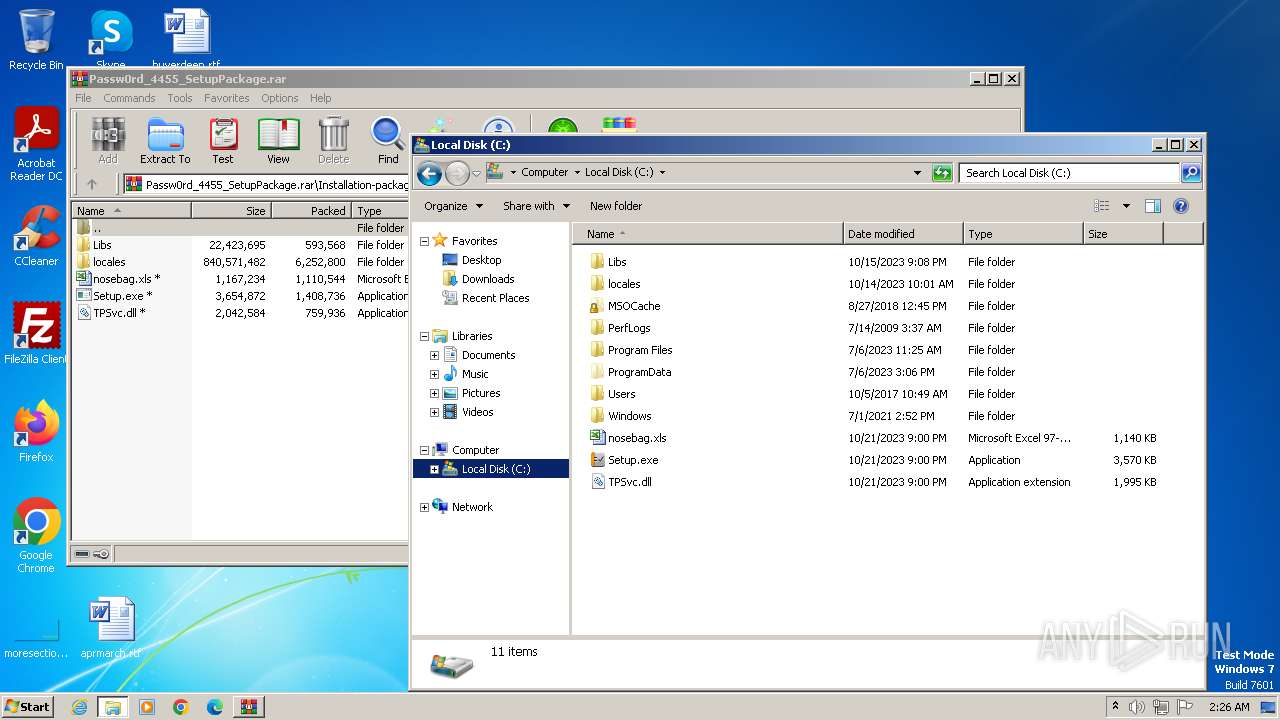Viewport: 1280px width, 720px height.
Task: Open WinRAR Tools menu
Action: 180,98
